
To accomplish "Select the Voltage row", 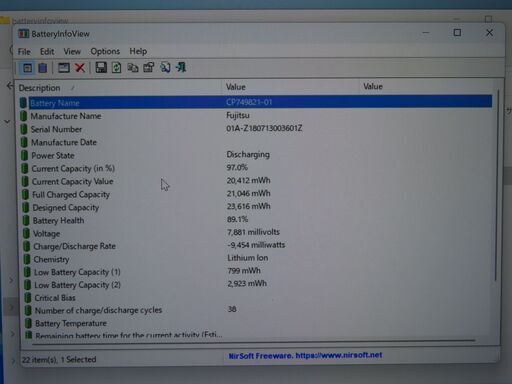I will [255, 233].
